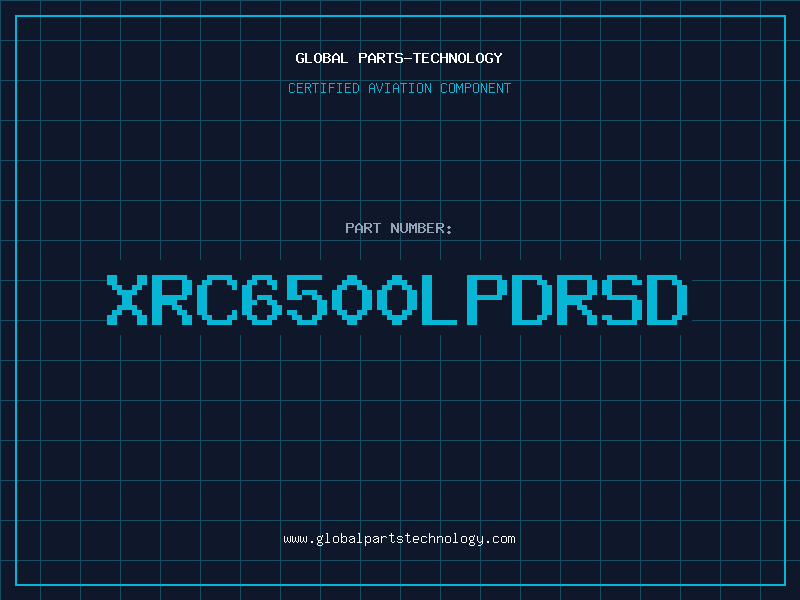Viewport: 800px width, 600px height.
Task: Select the part number XRC6500LPDRSD
Action: pyautogui.click(x=397, y=300)
